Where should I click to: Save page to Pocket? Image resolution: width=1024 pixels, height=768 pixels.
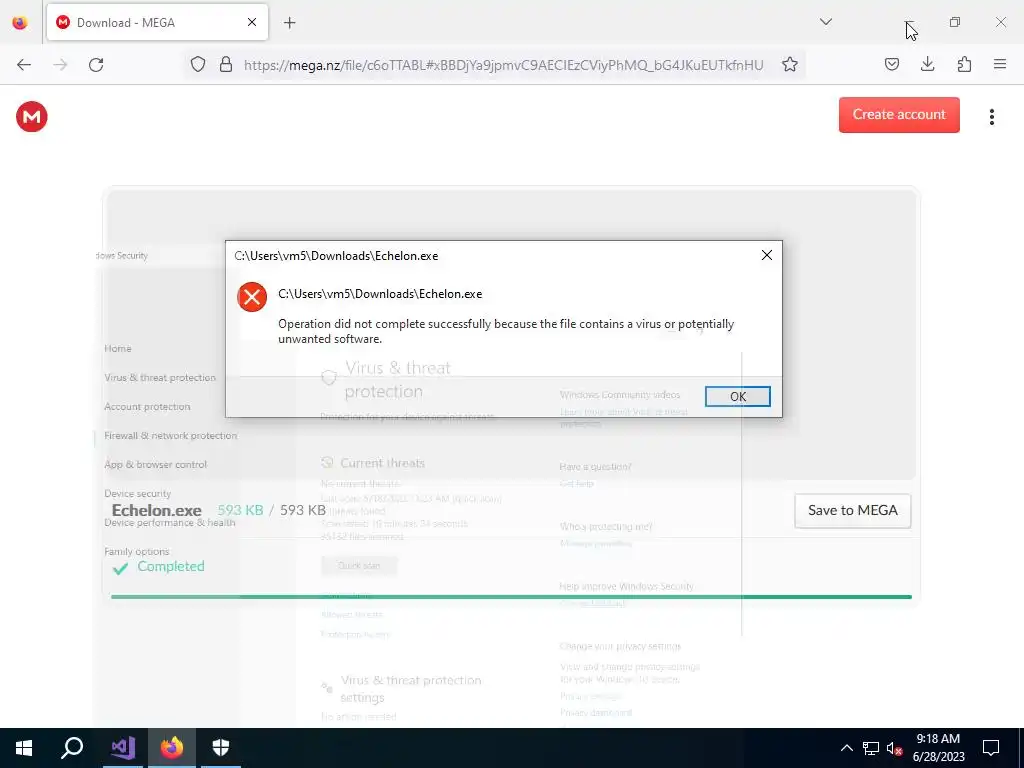point(891,65)
